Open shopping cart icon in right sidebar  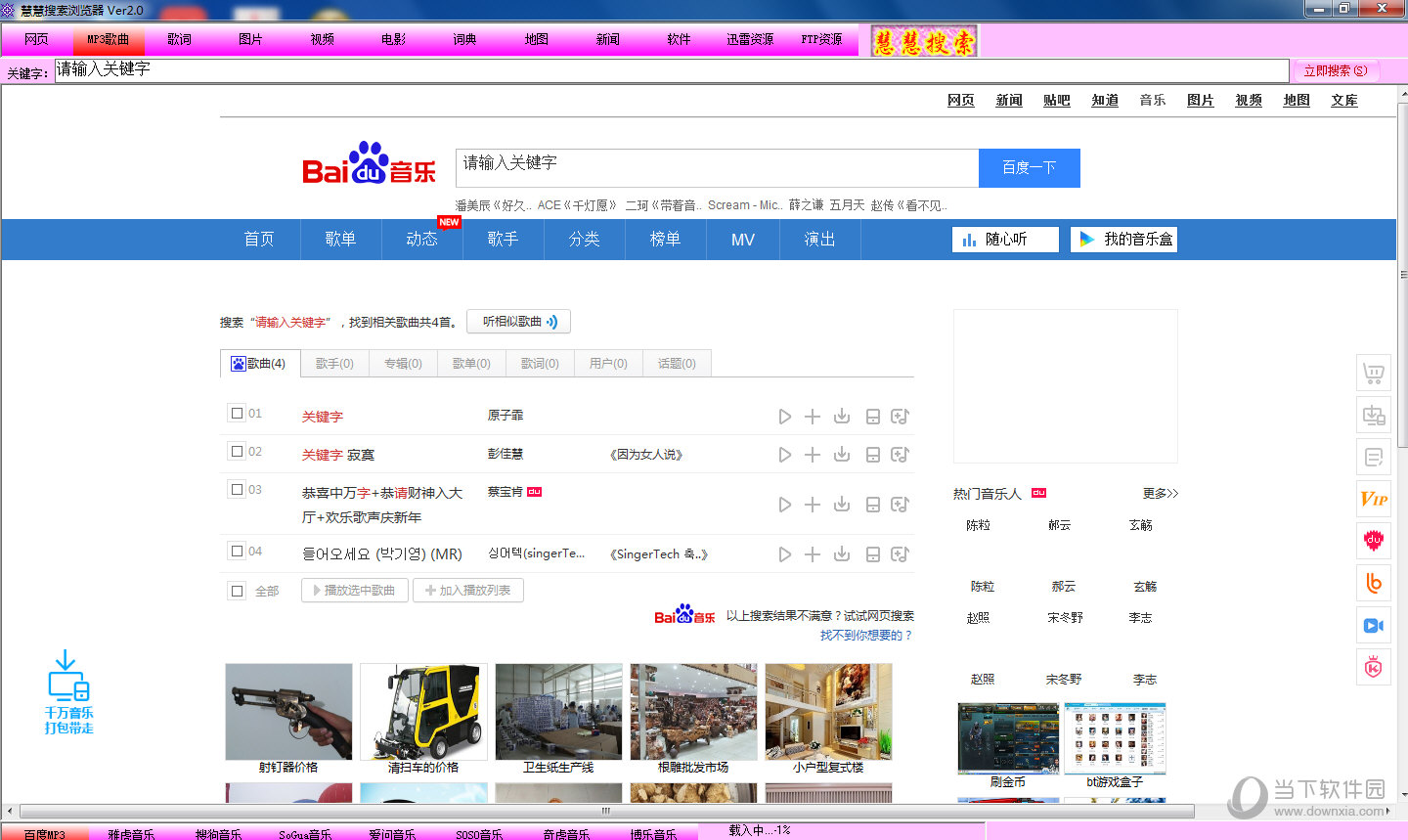1374,373
